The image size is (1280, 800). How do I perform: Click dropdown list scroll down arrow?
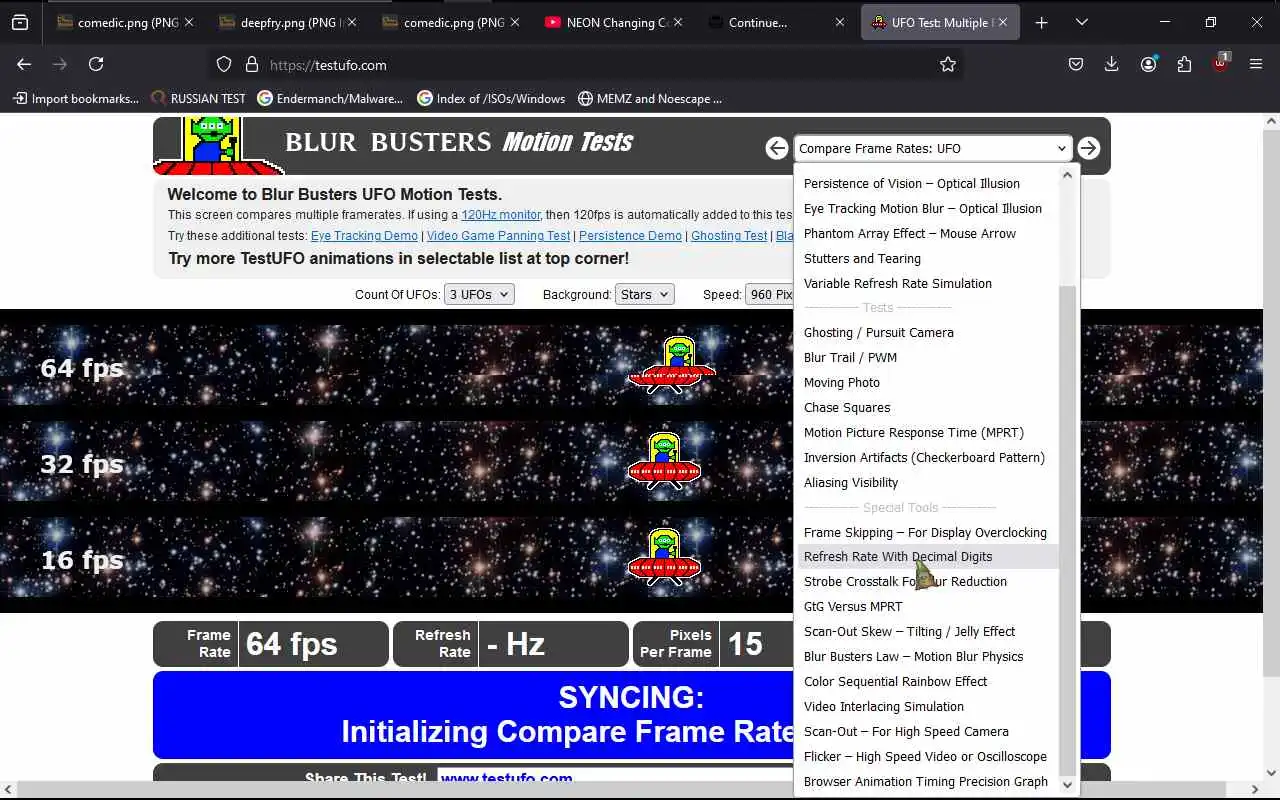click(1067, 785)
